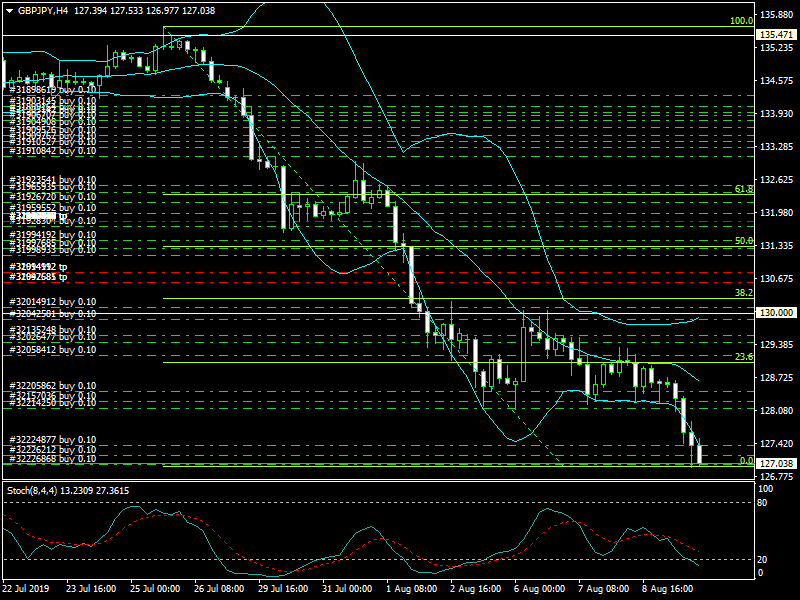This screenshot has height=600, width=800.
Task: Select order label #32014912 buy 0.10
Action: coord(53,302)
